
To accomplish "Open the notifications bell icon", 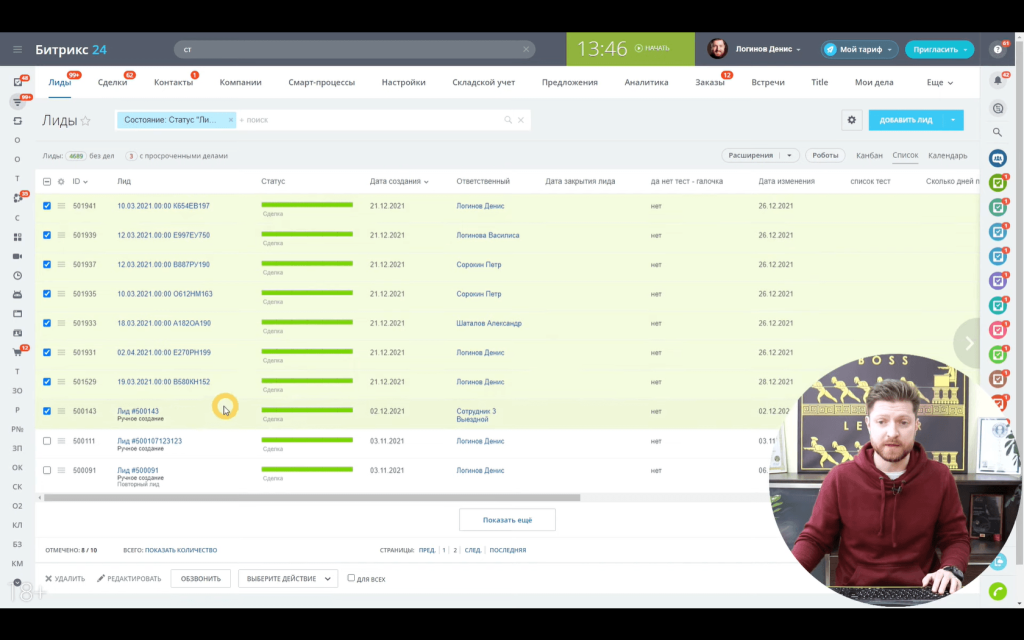I will click(x=998, y=81).
